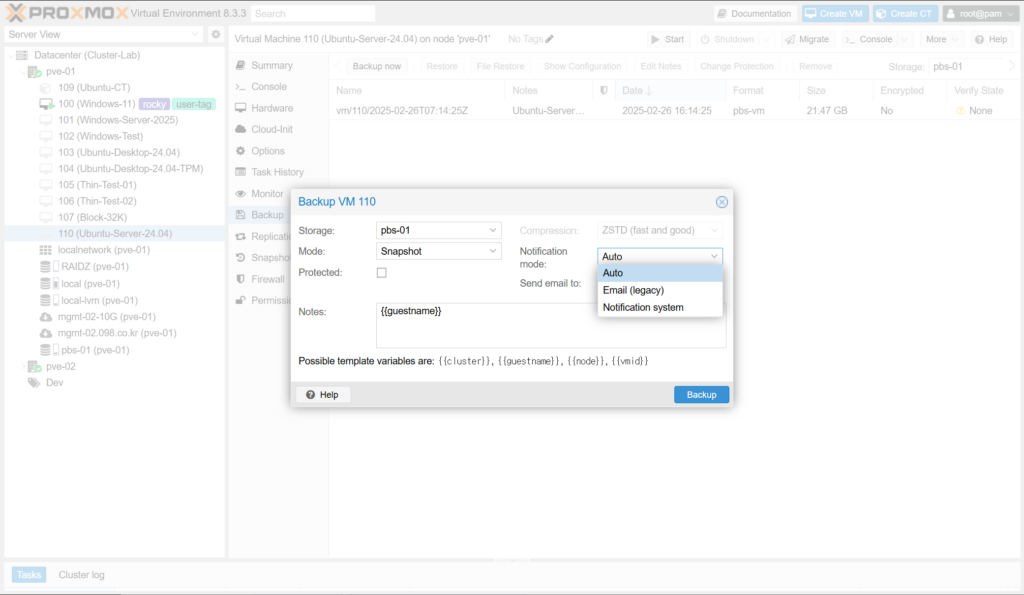Open the Server View dropdown

point(104,34)
